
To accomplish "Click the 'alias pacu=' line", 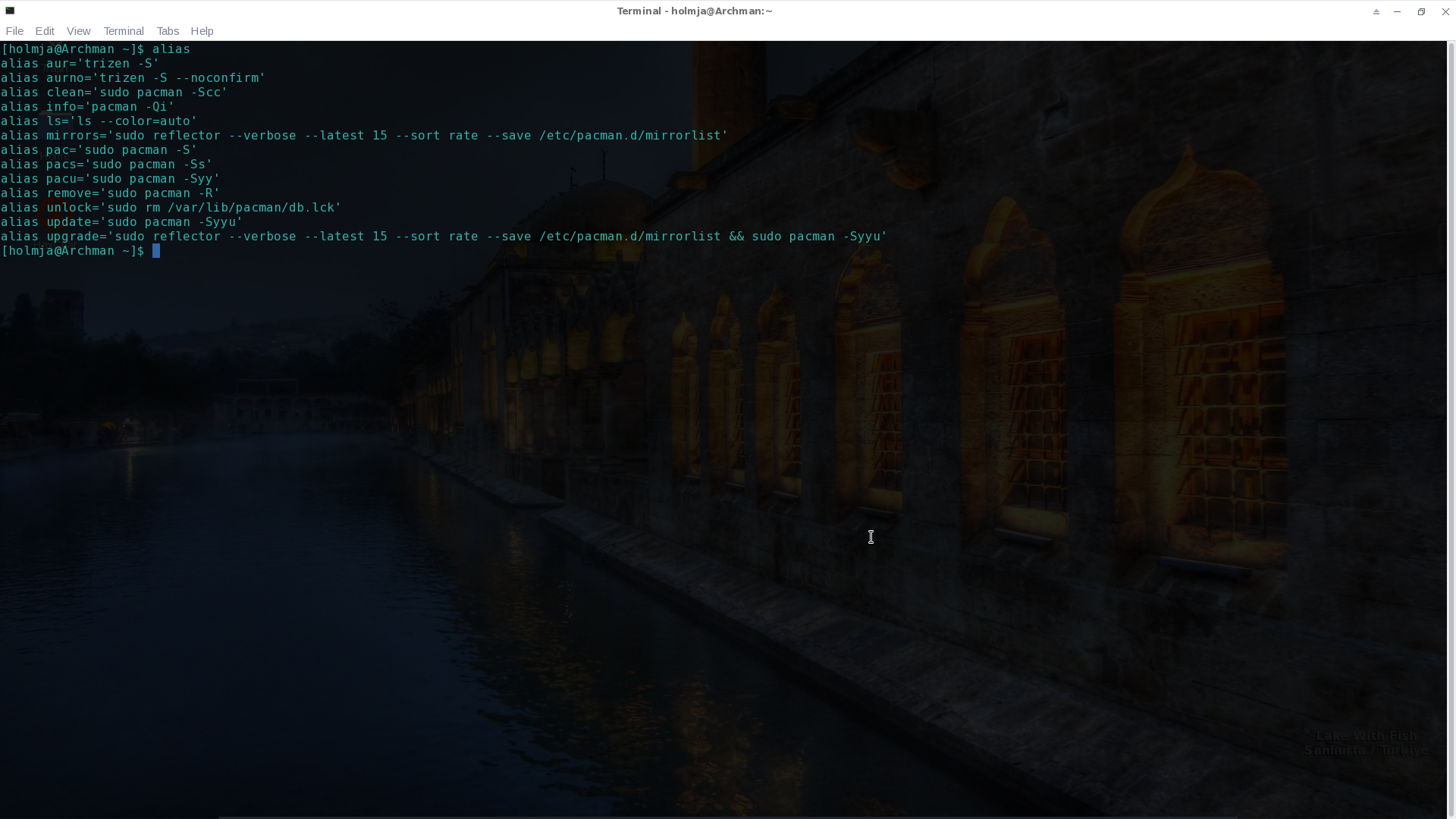I will click(x=111, y=179).
